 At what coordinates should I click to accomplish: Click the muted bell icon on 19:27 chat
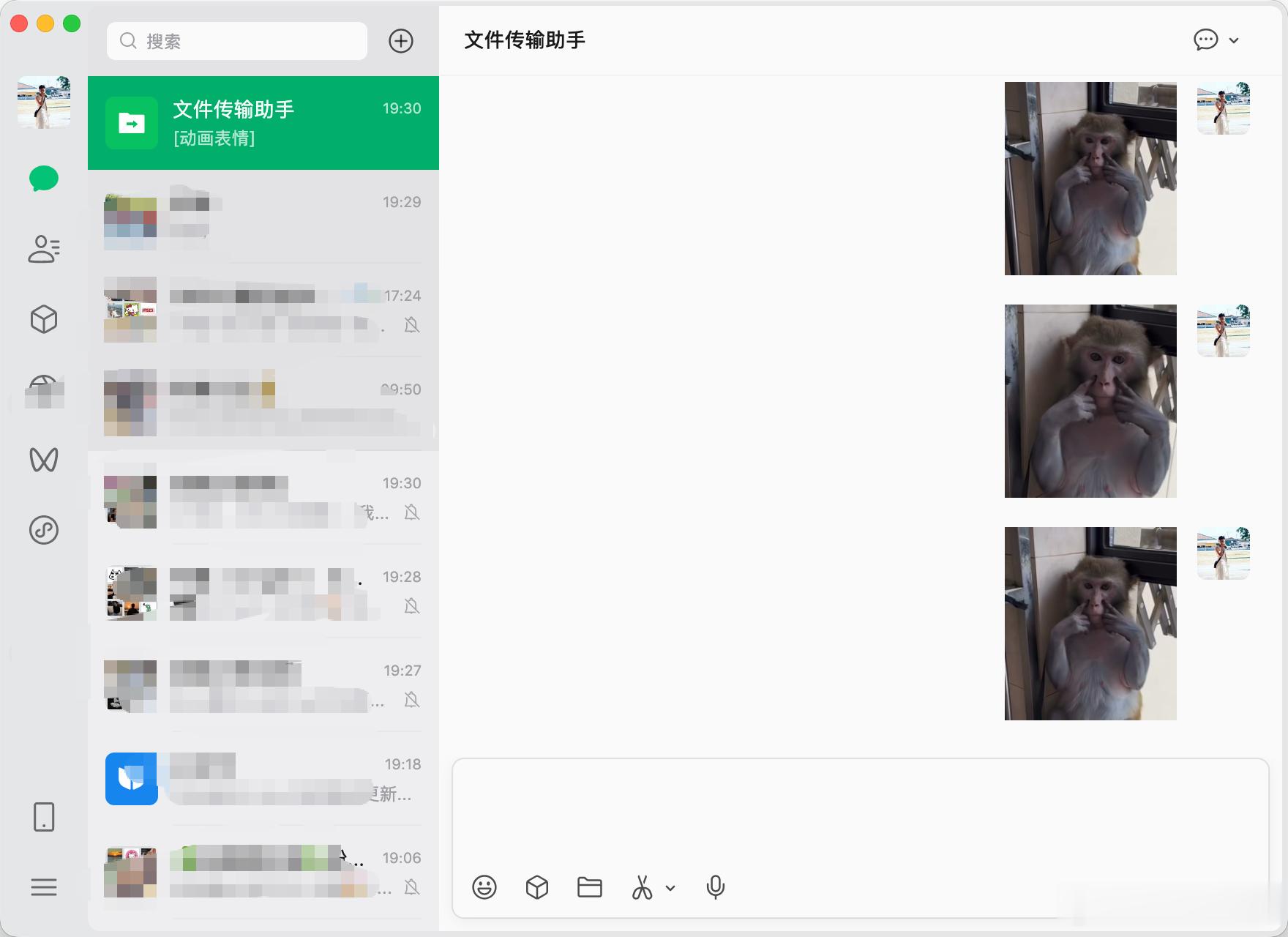pyautogui.click(x=412, y=700)
